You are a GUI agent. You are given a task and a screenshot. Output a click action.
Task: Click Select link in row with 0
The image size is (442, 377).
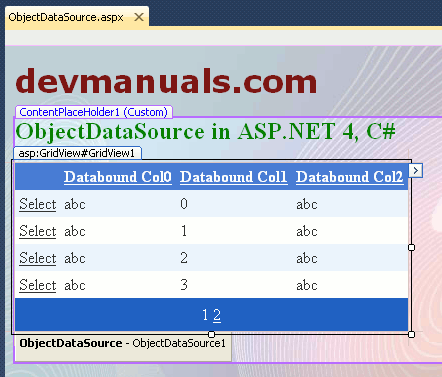tap(38, 204)
